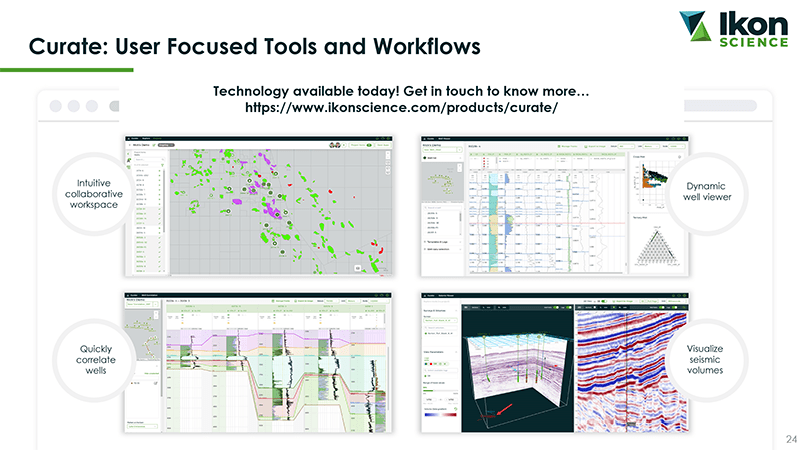Toggle the rightmost switch in the seismic section header

[675, 308]
